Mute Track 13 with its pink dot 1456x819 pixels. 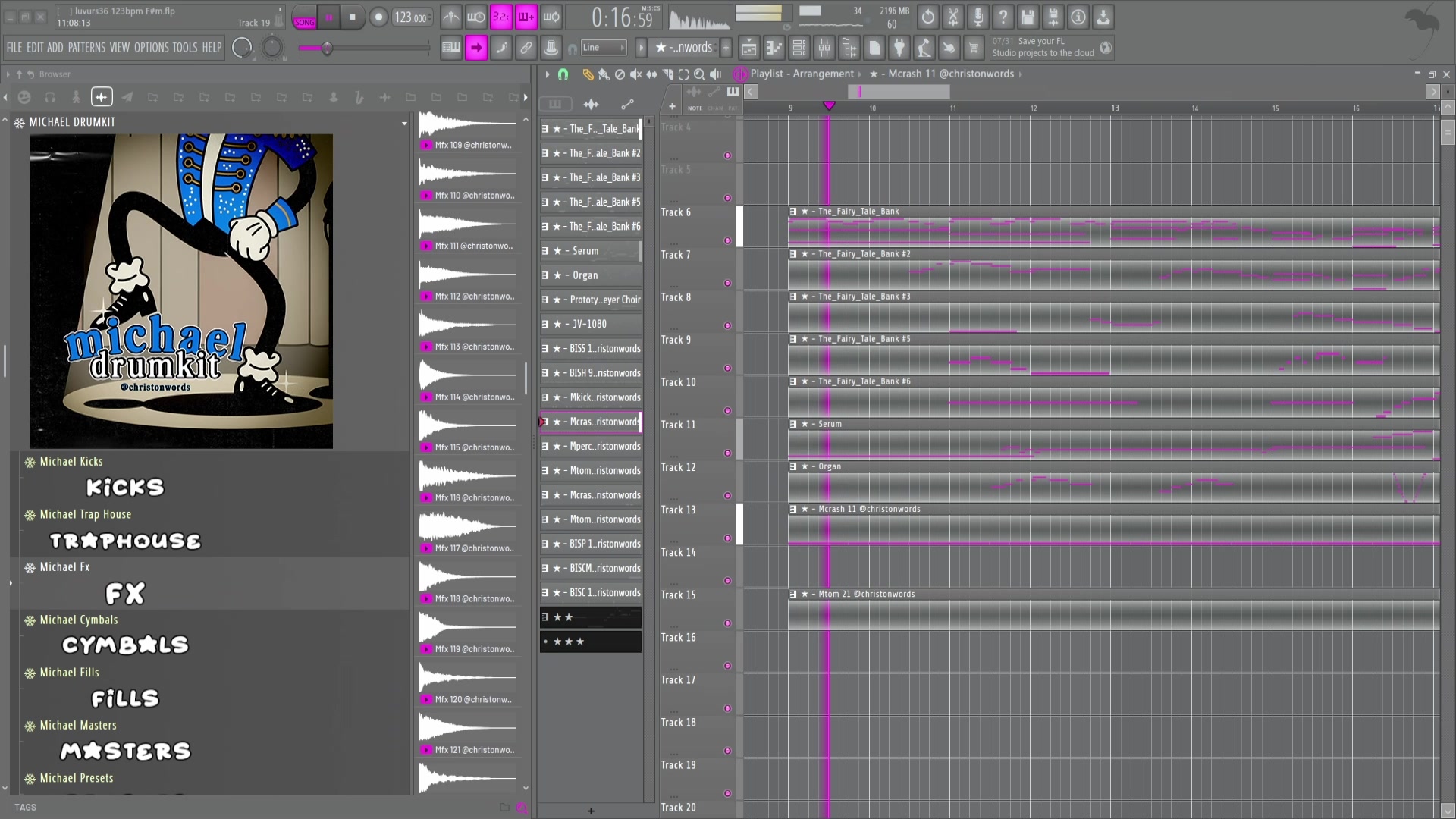(728, 538)
